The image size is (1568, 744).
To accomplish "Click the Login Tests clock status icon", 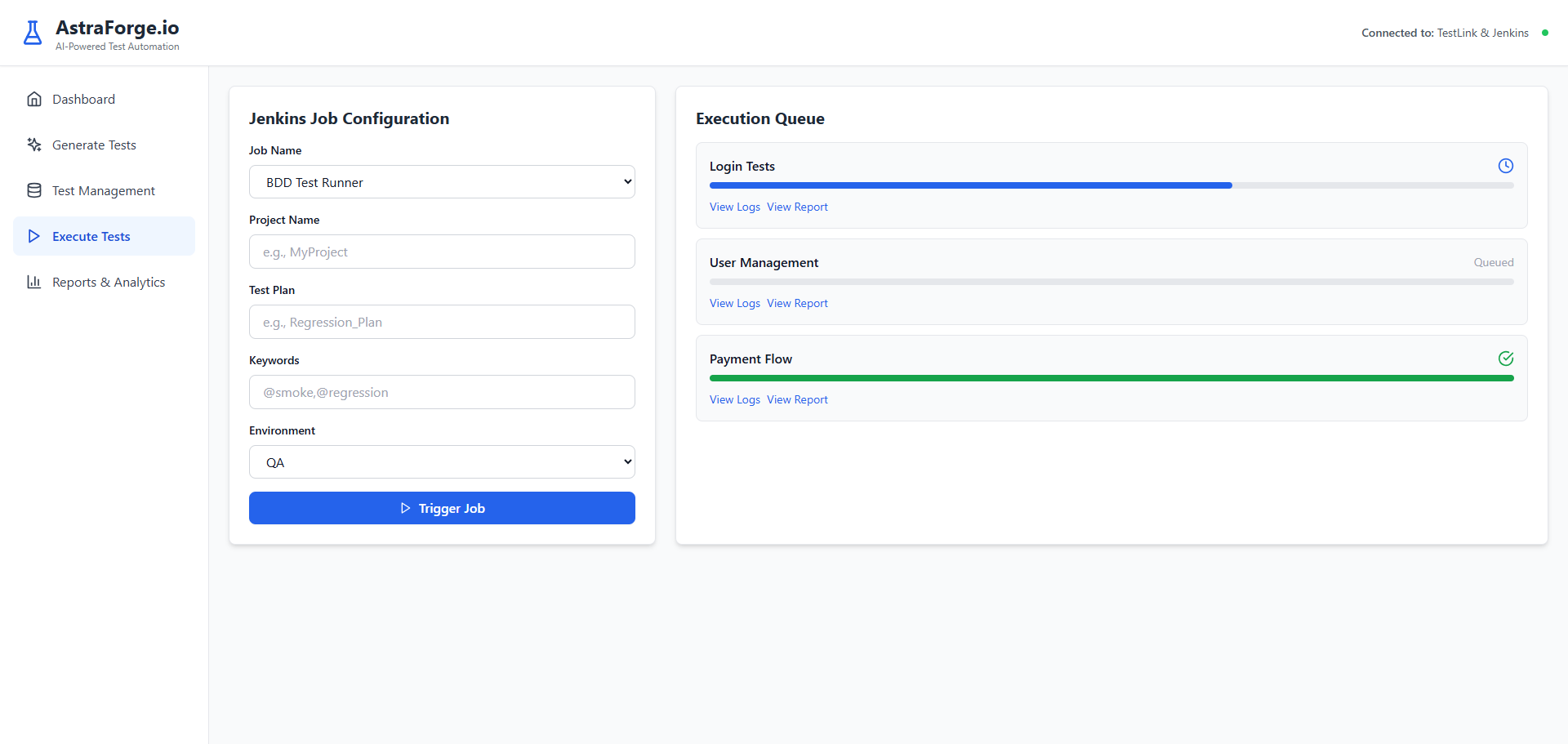I will point(1506,166).
